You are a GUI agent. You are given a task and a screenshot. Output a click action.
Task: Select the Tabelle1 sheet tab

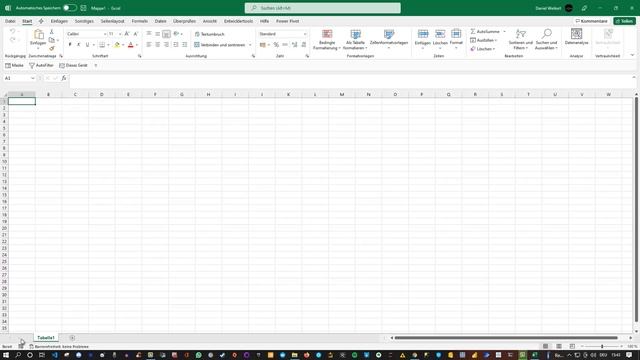[x=46, y=338]
